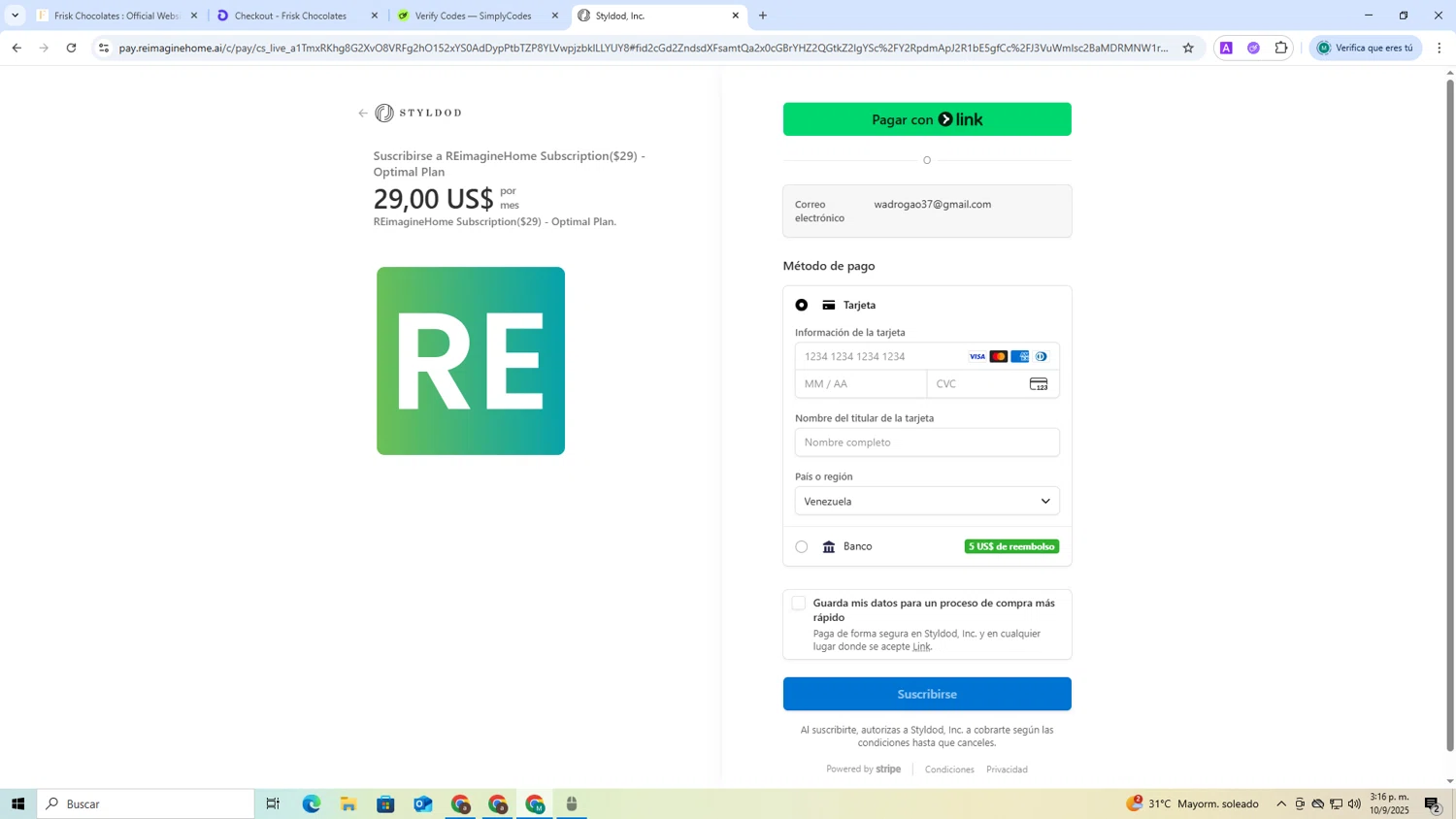
Task: Open the volume control in system tray
Action: point(1354,803)
